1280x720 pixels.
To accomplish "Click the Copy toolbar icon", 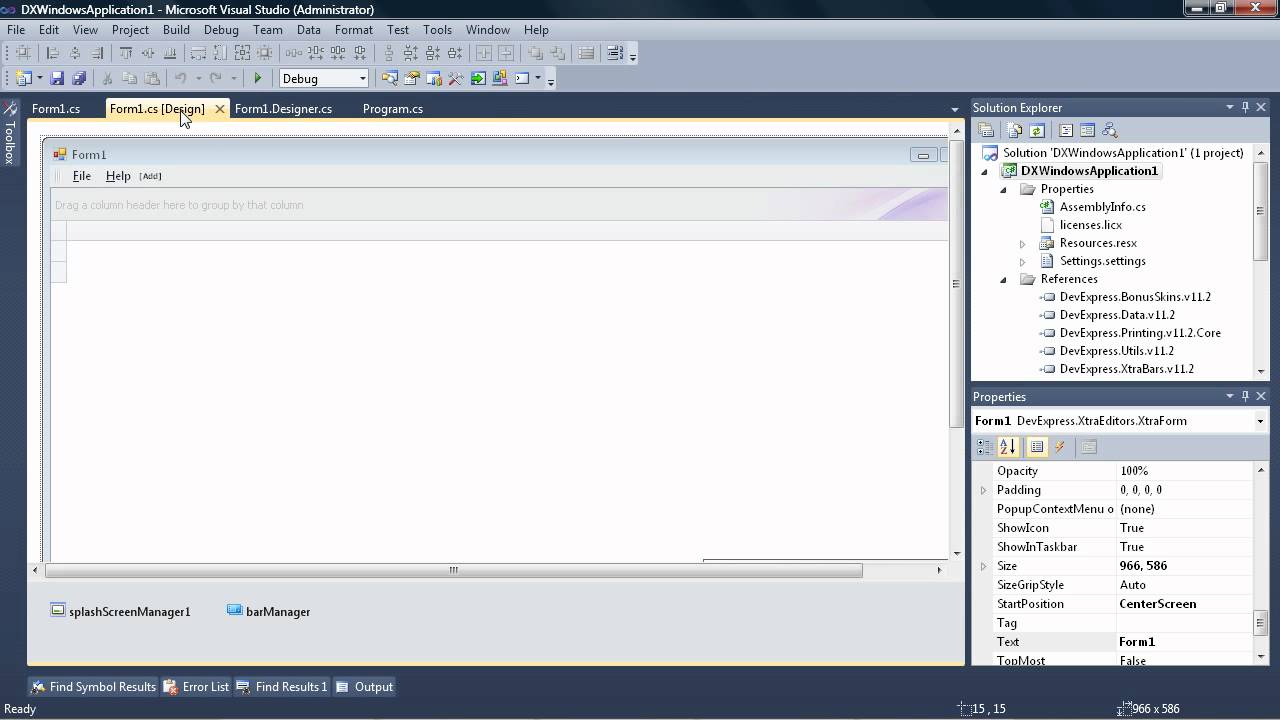I will [129, 78].
